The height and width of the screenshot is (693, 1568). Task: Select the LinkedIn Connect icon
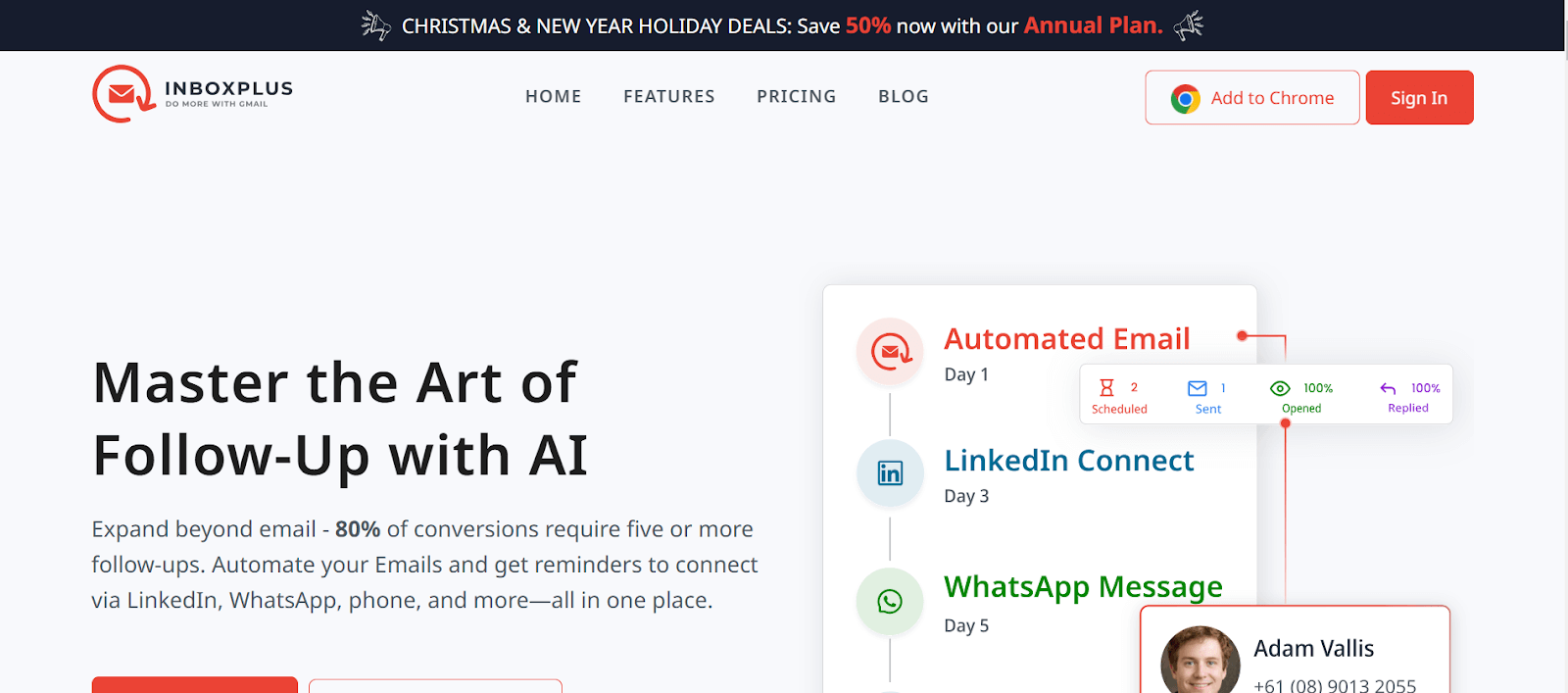889,473
